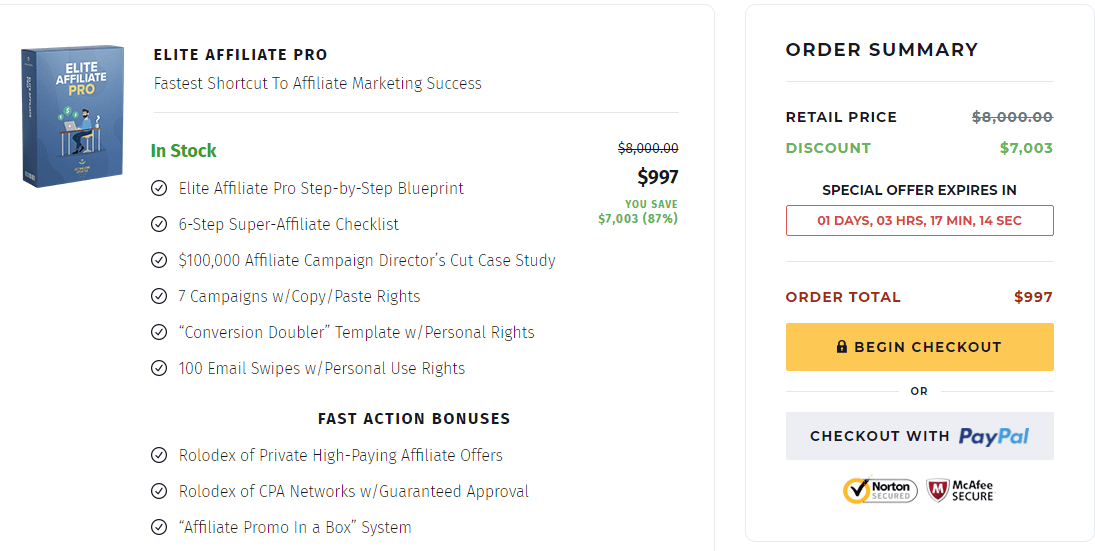Click checkmark icon beside Step-by-Step Blueprint
The width and height of the screenshot is (1095, 551).
(x=159, y=188)
